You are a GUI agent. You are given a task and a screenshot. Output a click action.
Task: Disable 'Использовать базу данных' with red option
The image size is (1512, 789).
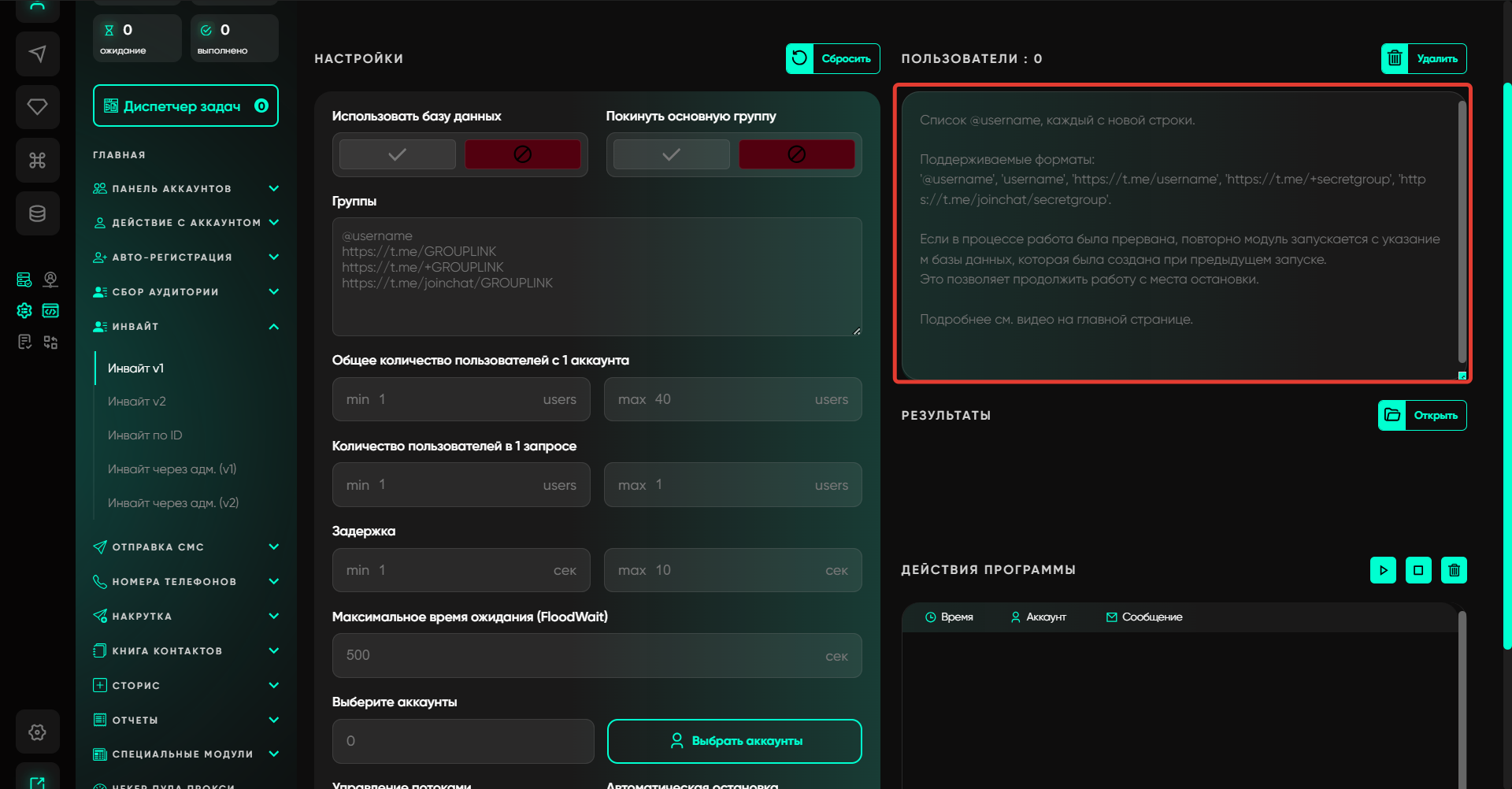(522, 154)
